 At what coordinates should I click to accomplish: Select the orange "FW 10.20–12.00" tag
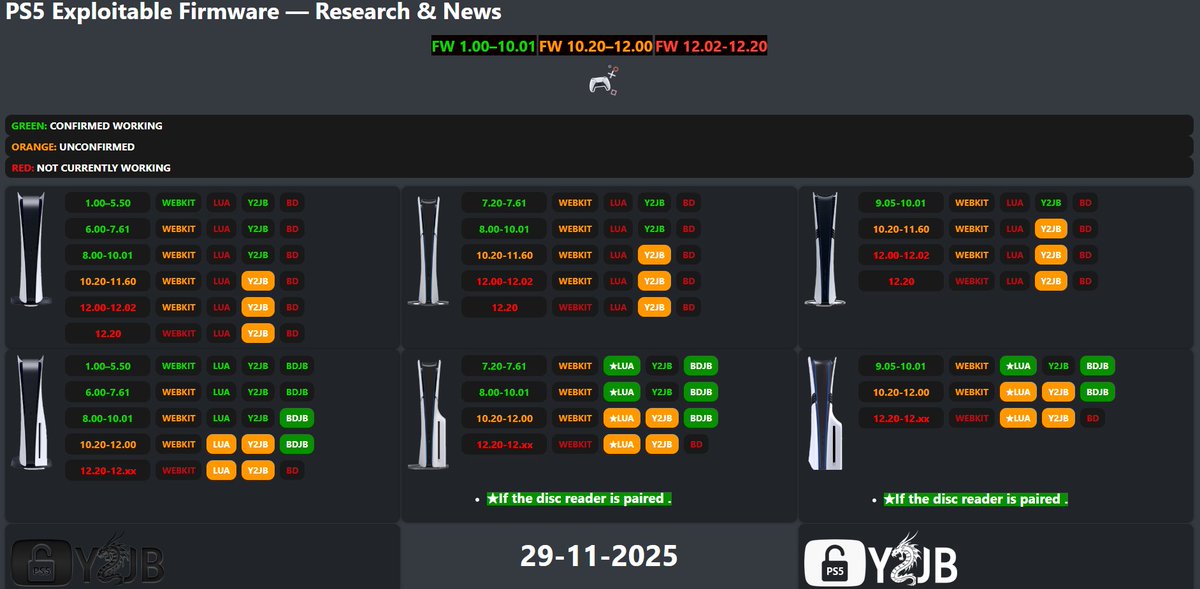[x=595, y=46]
